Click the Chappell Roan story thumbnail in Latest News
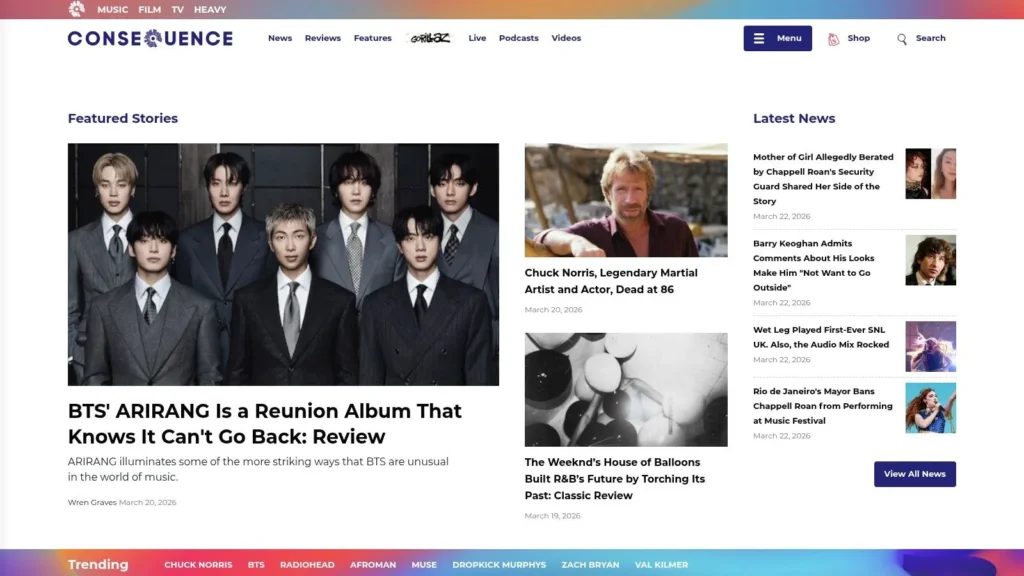 coord(930,173)
